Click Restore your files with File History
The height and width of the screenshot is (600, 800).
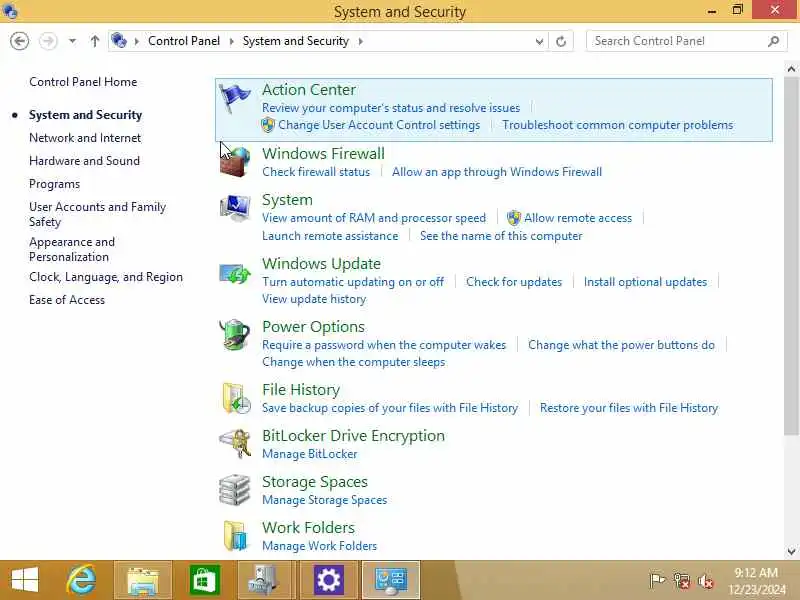[629, 408]
